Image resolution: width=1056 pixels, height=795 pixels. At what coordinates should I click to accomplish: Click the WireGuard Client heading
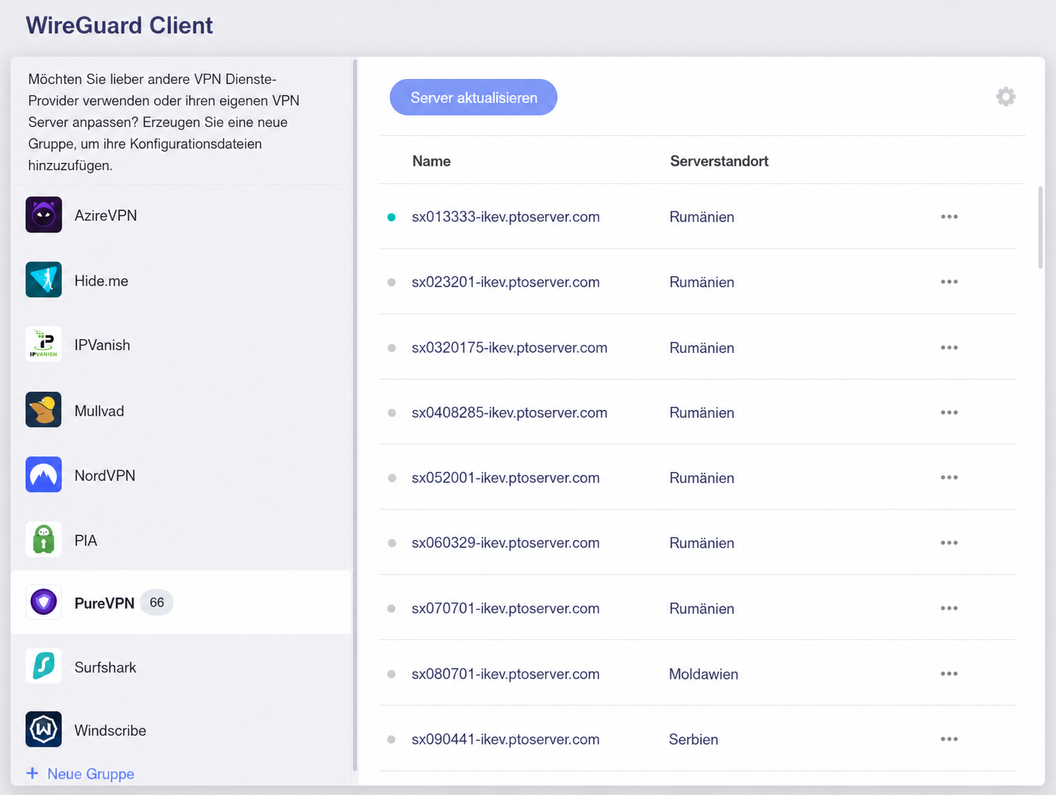point(119,26)
